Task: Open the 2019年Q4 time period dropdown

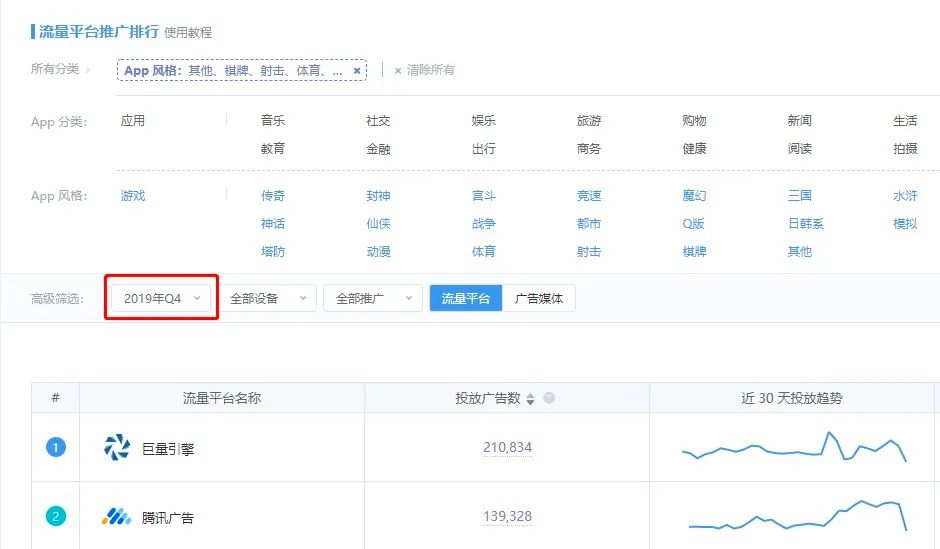Action: (x=161, y=298)
